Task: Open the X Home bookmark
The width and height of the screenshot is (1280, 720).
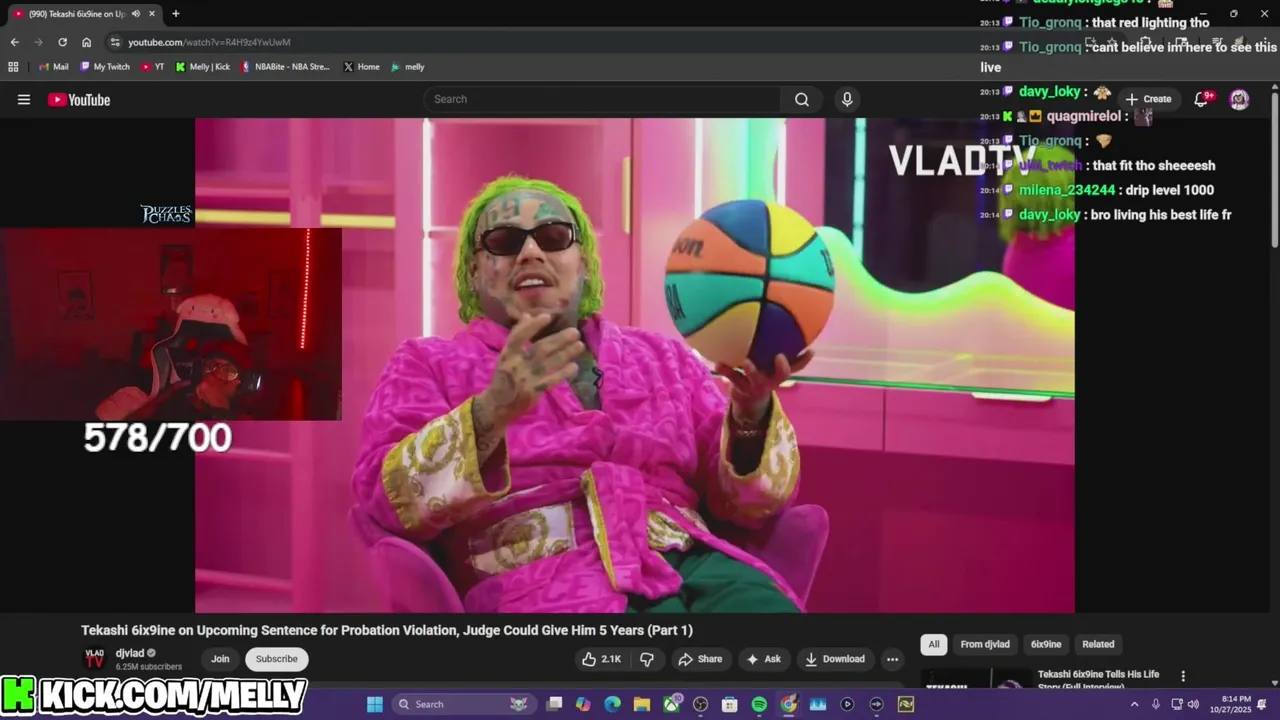Action: click(361, 67)
